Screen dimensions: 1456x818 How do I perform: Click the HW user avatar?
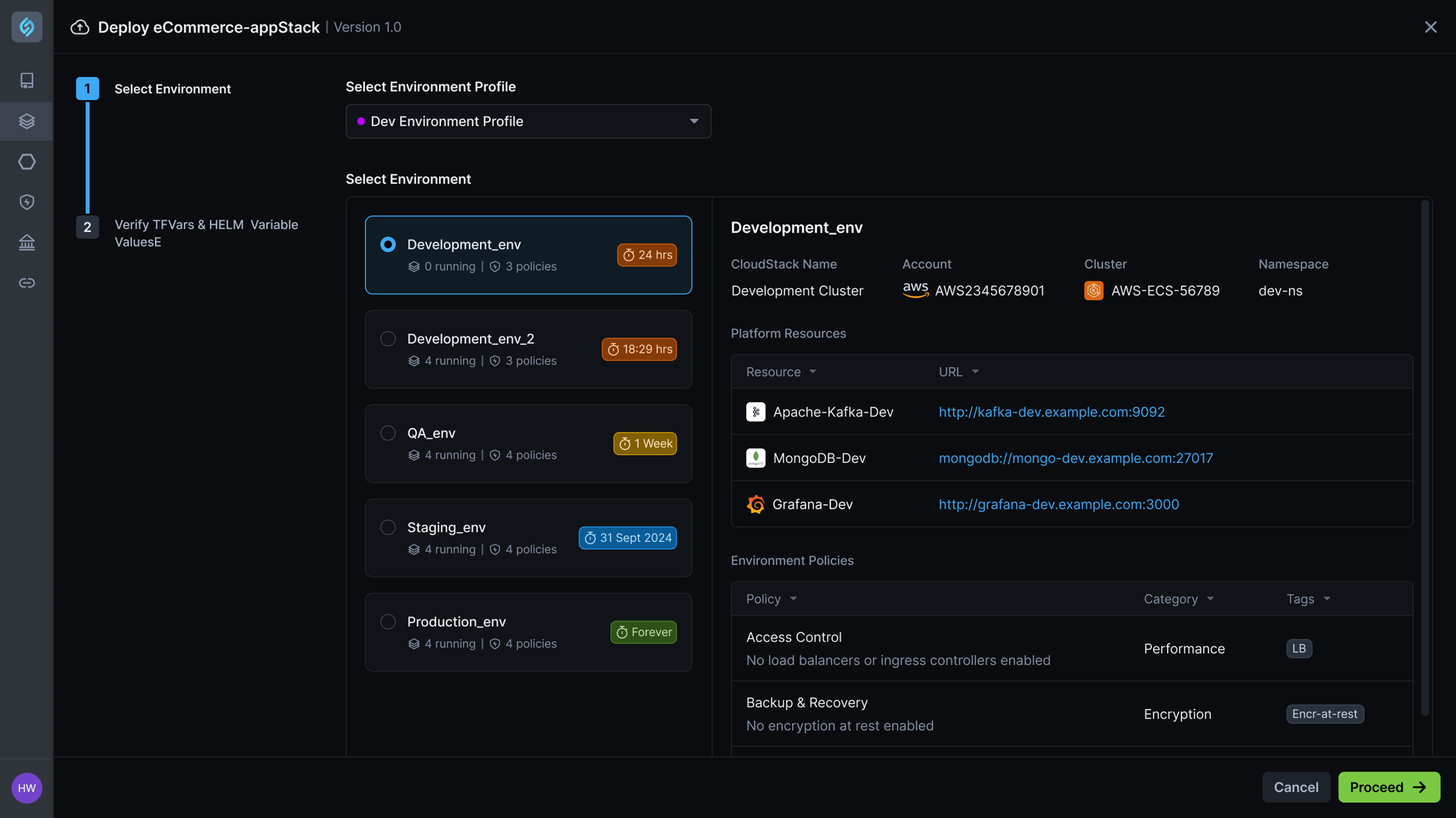(x=27, y=788)
